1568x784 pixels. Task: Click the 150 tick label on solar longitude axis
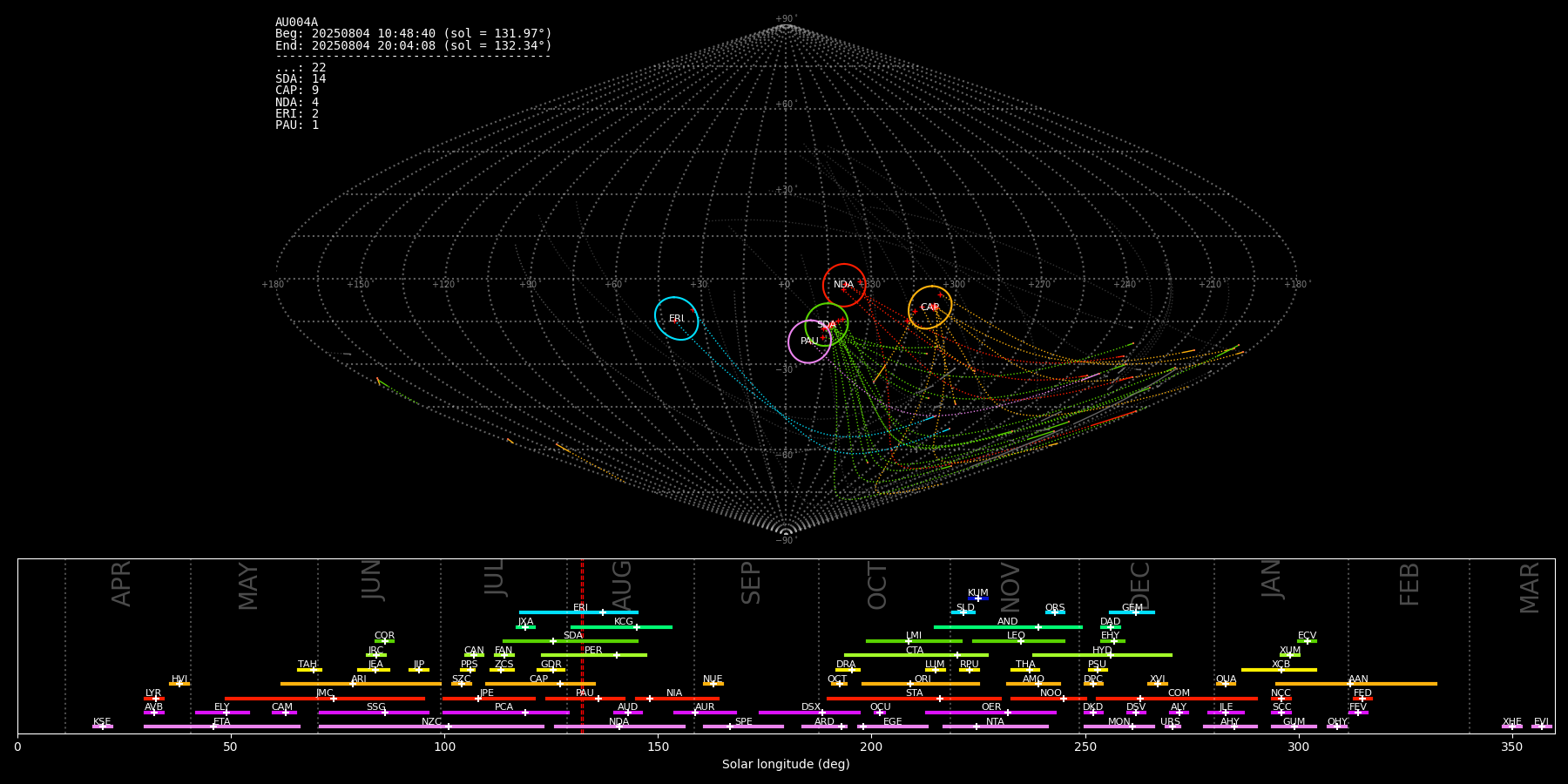(658, 747)
